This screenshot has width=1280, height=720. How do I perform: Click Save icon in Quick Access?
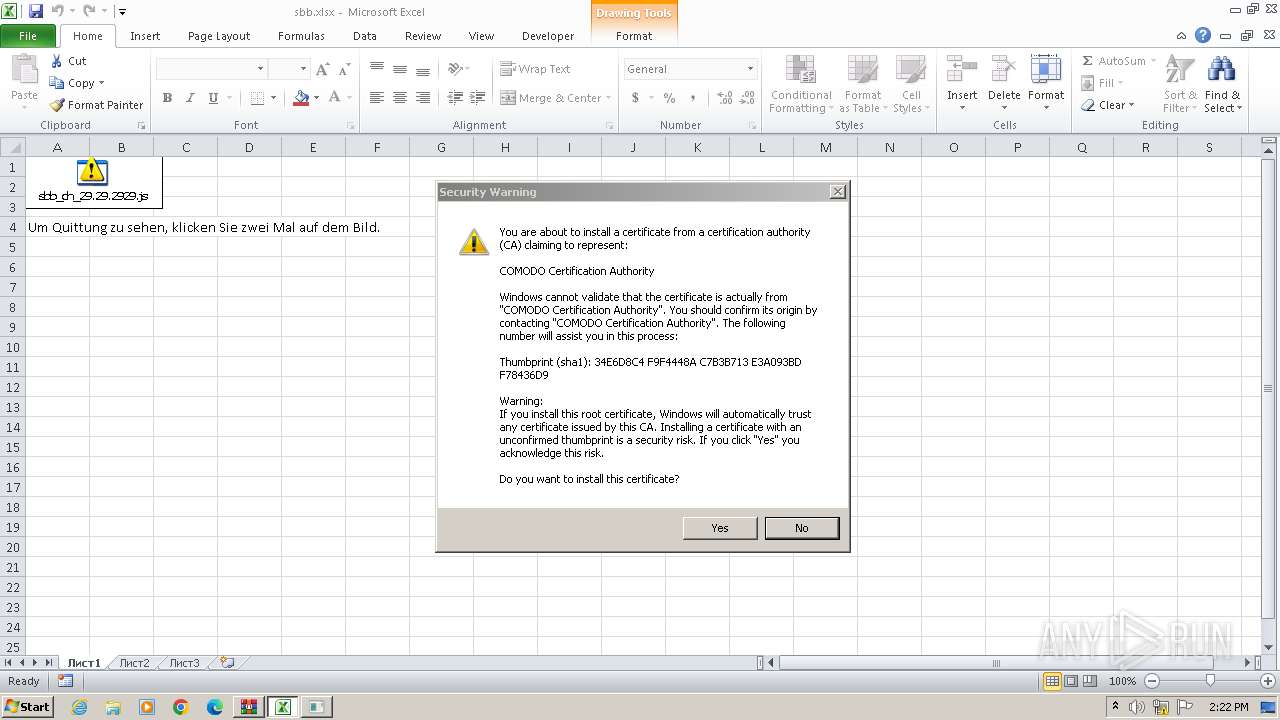[x=36, y=12]
